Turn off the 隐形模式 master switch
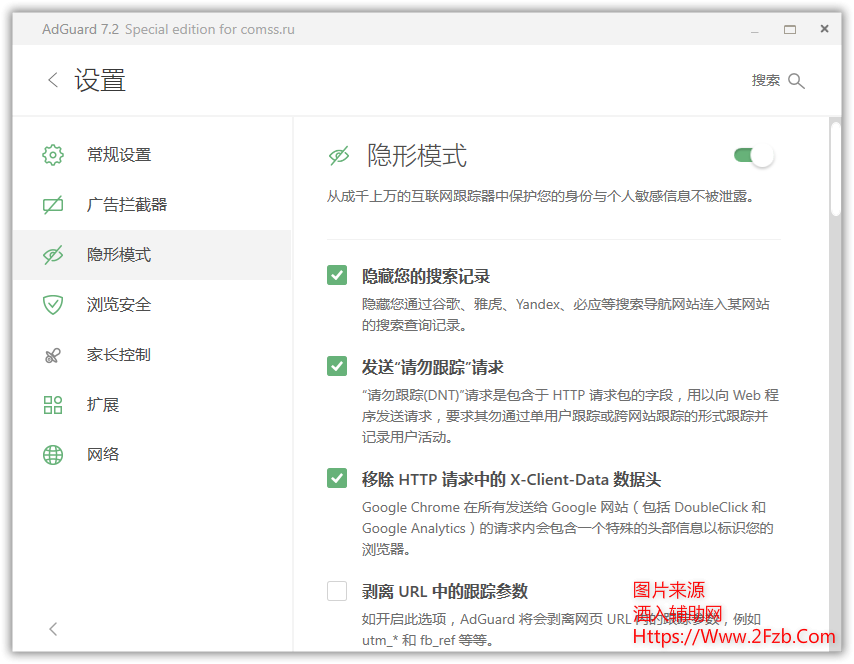Viewport: 854px width, 664px height. pyautogui.click(x=754, y=156)
